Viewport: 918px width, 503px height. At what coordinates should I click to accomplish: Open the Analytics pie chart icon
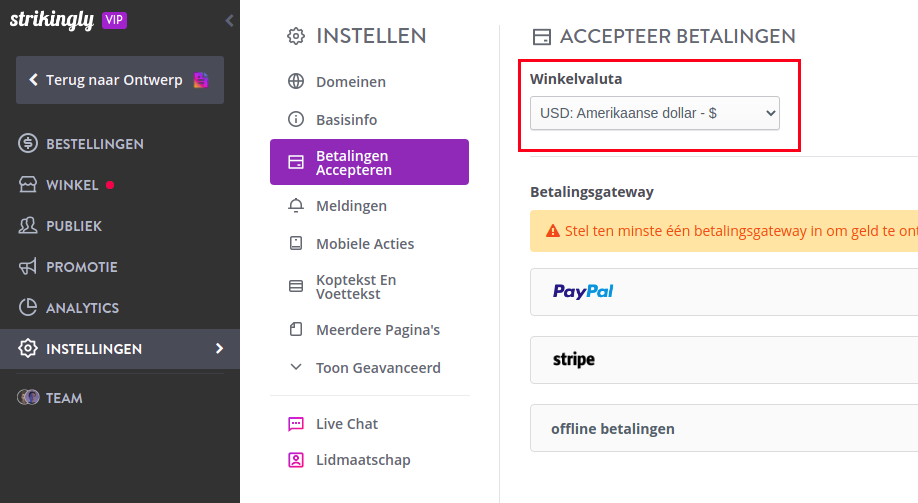pyautogui.click(x=28, y=307)
